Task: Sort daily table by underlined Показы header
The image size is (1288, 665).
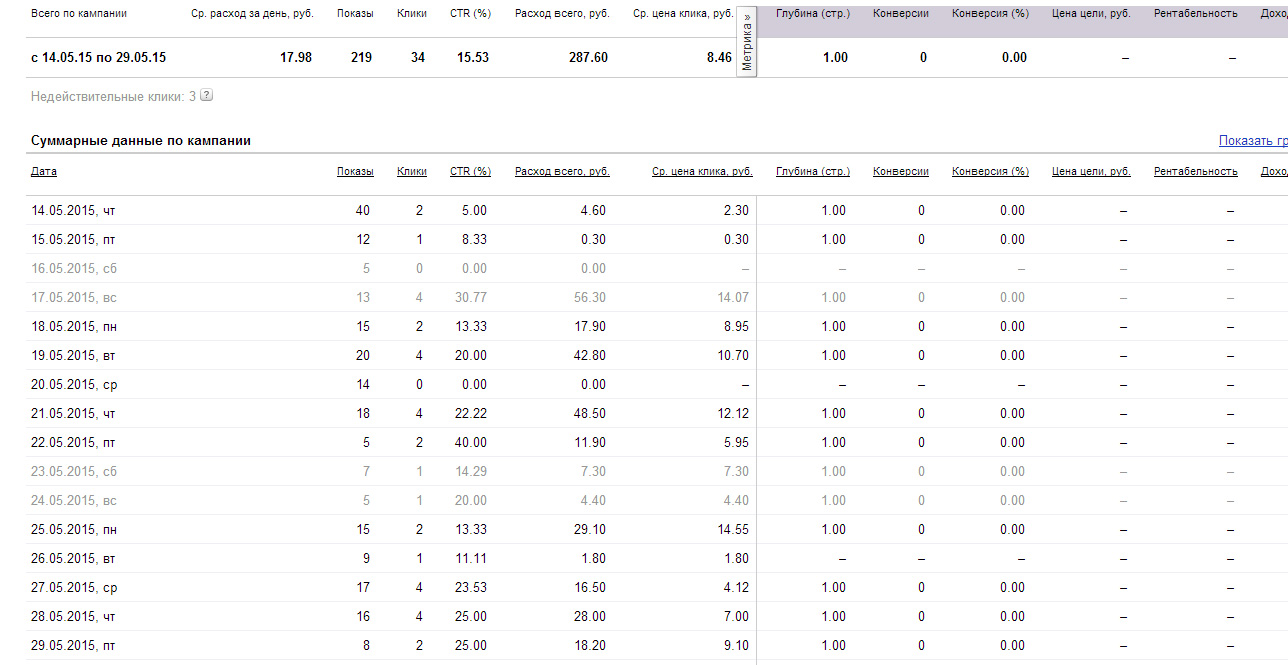Action: [x=355, y=171]
